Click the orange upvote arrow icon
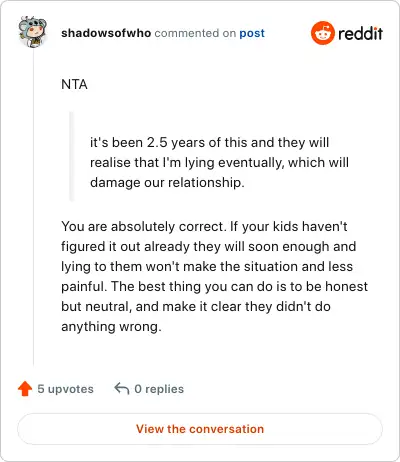Screen dimensions: 400x462 click(x=25, y=389)
